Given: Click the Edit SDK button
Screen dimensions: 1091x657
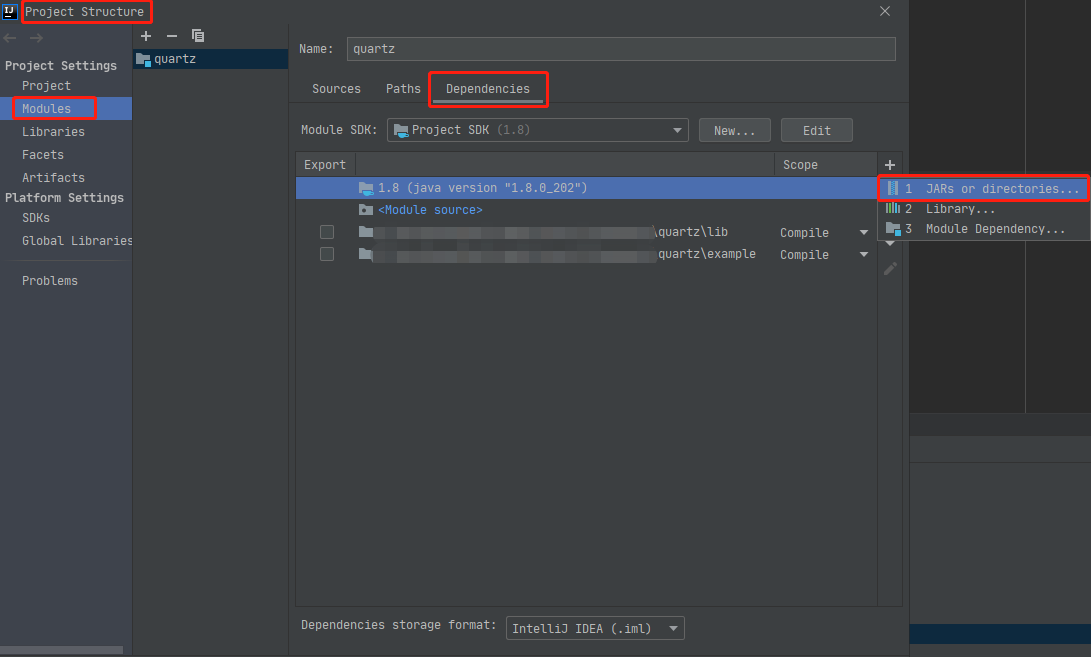Looking at the screenshot, I should coord(817,130).
